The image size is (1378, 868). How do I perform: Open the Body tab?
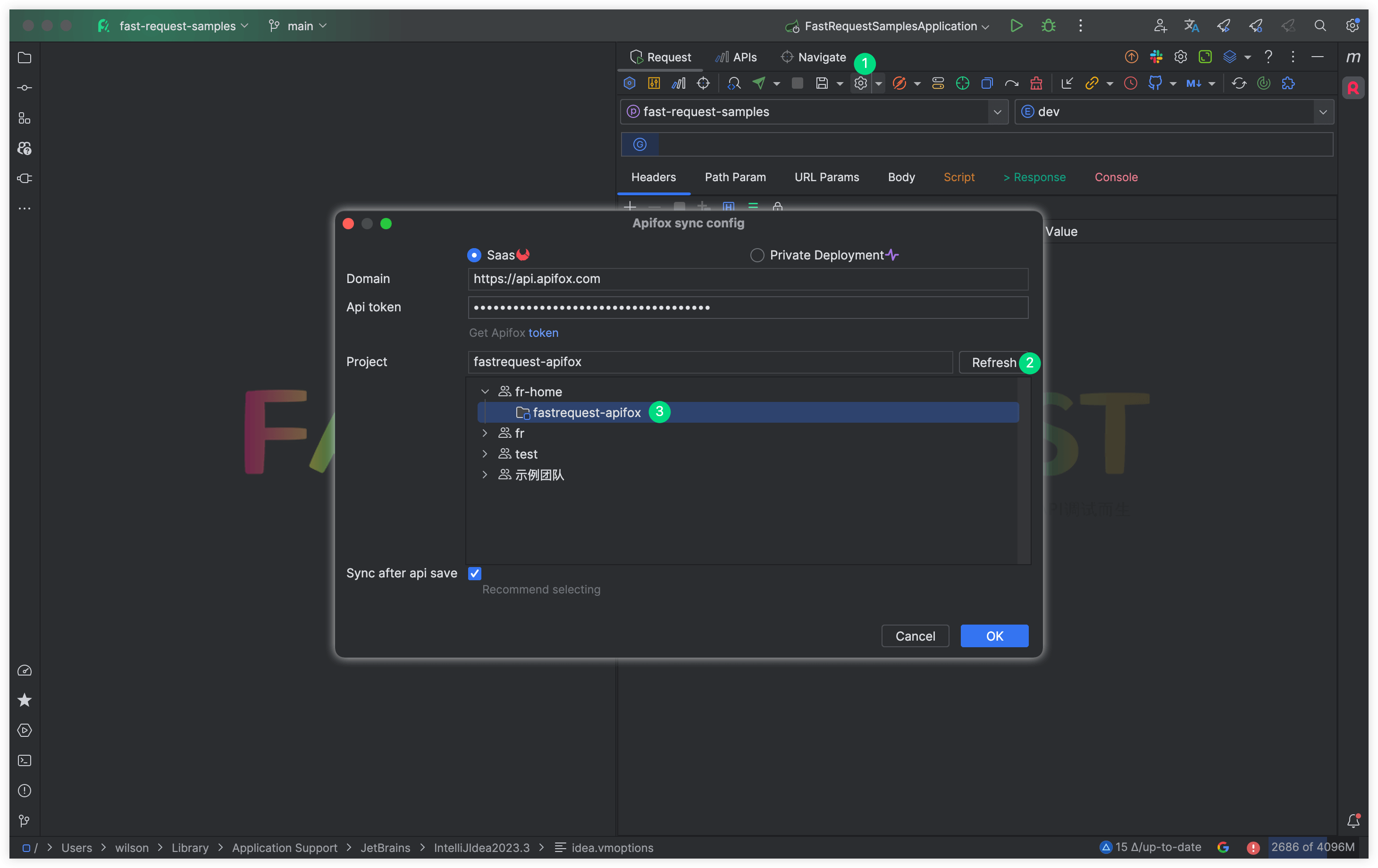(x=901, y=177)
